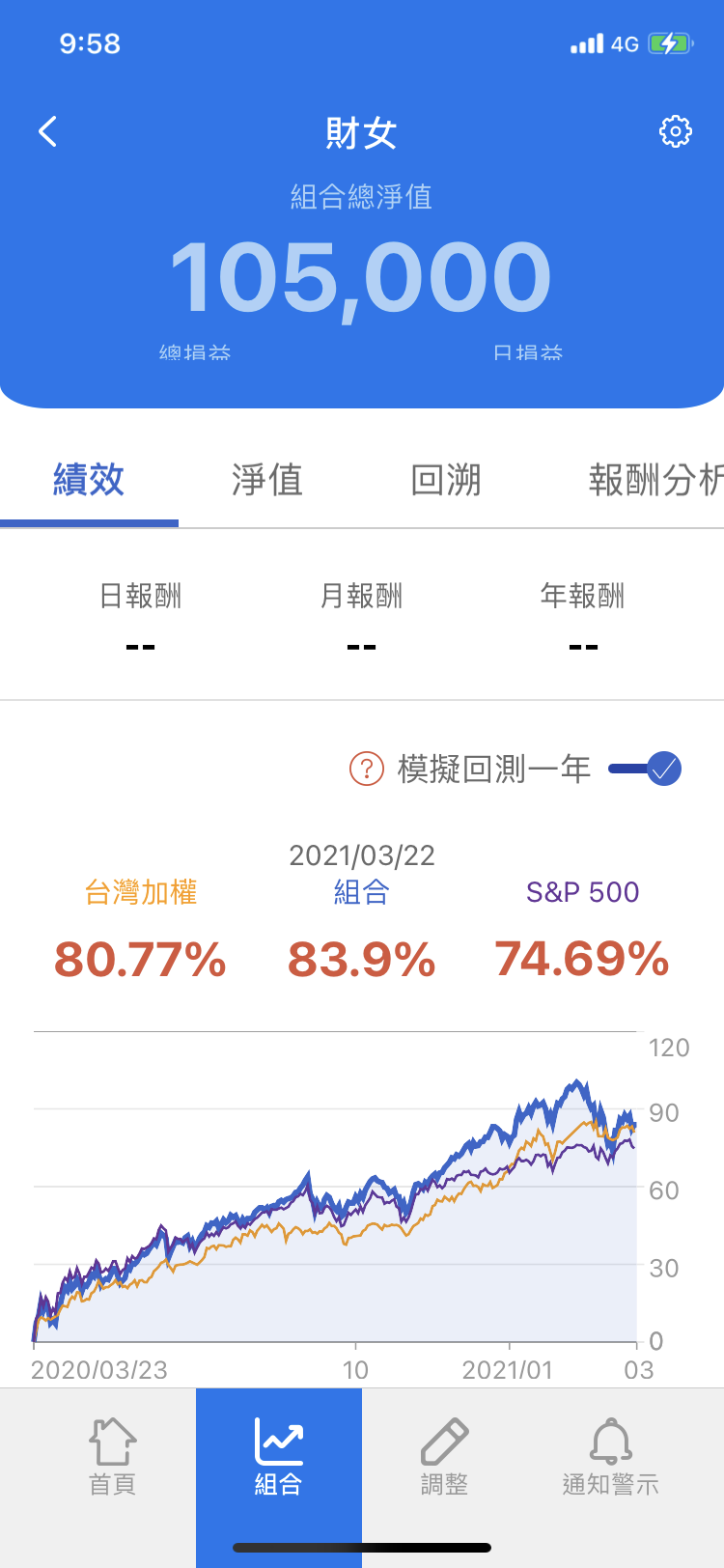Toggle the 模擬回測一年 switch
This screenshot has width=724, height=1568.
[647, 770]
